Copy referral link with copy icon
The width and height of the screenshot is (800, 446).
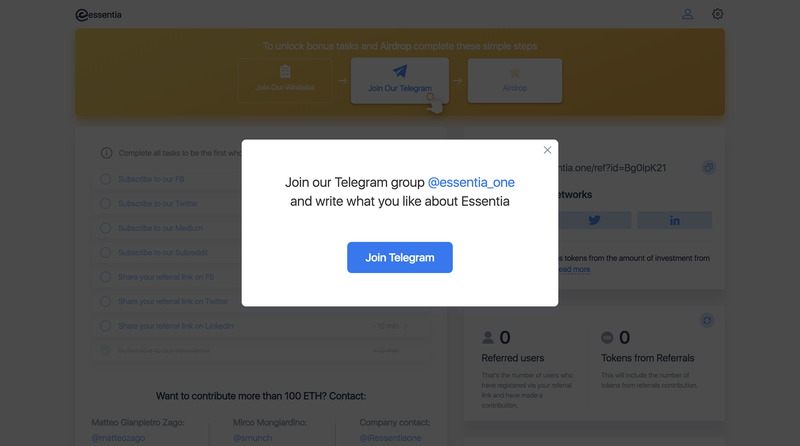coord(709,167)
